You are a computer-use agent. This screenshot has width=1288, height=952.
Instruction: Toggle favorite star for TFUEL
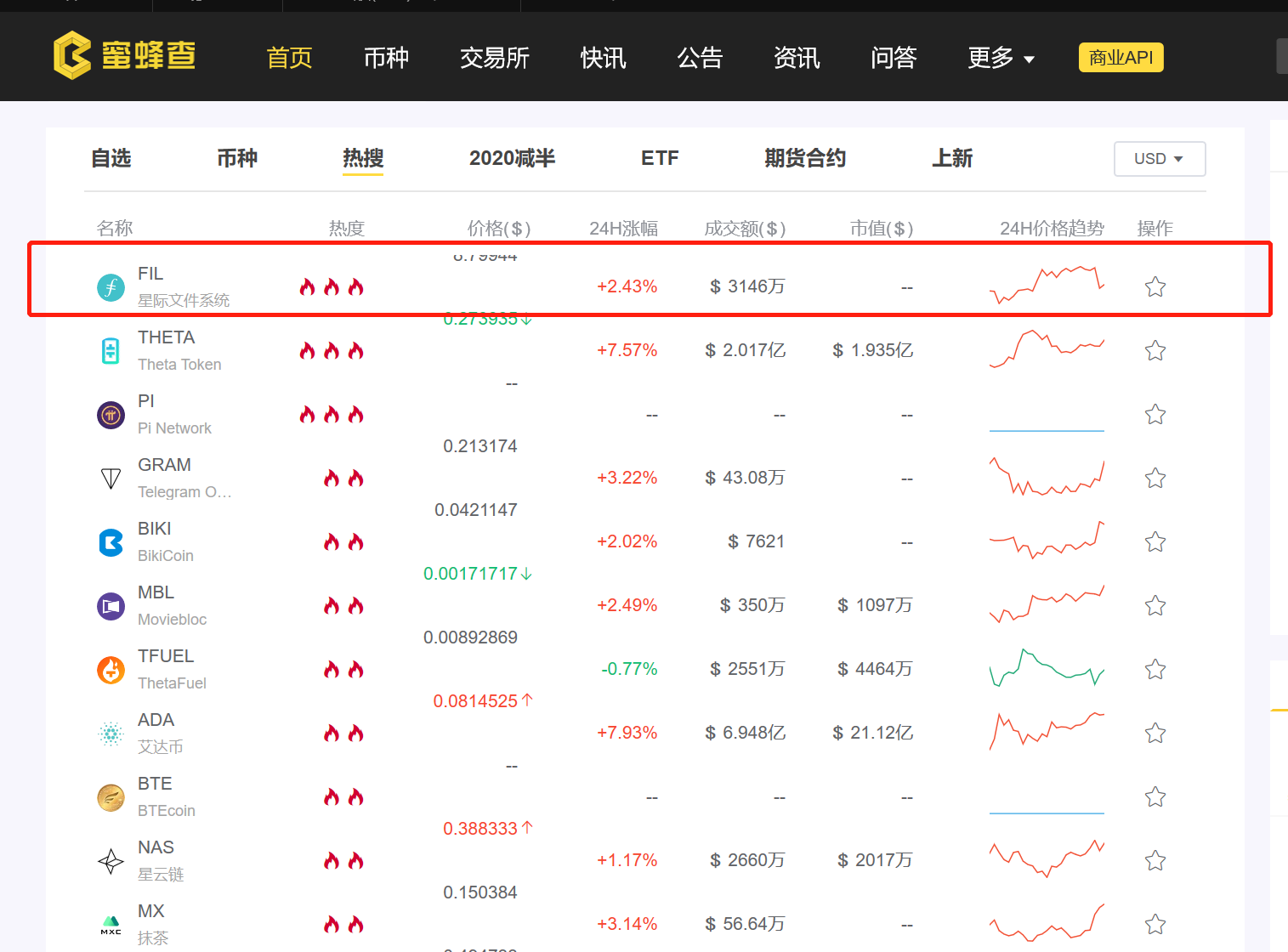point(1155,669)
